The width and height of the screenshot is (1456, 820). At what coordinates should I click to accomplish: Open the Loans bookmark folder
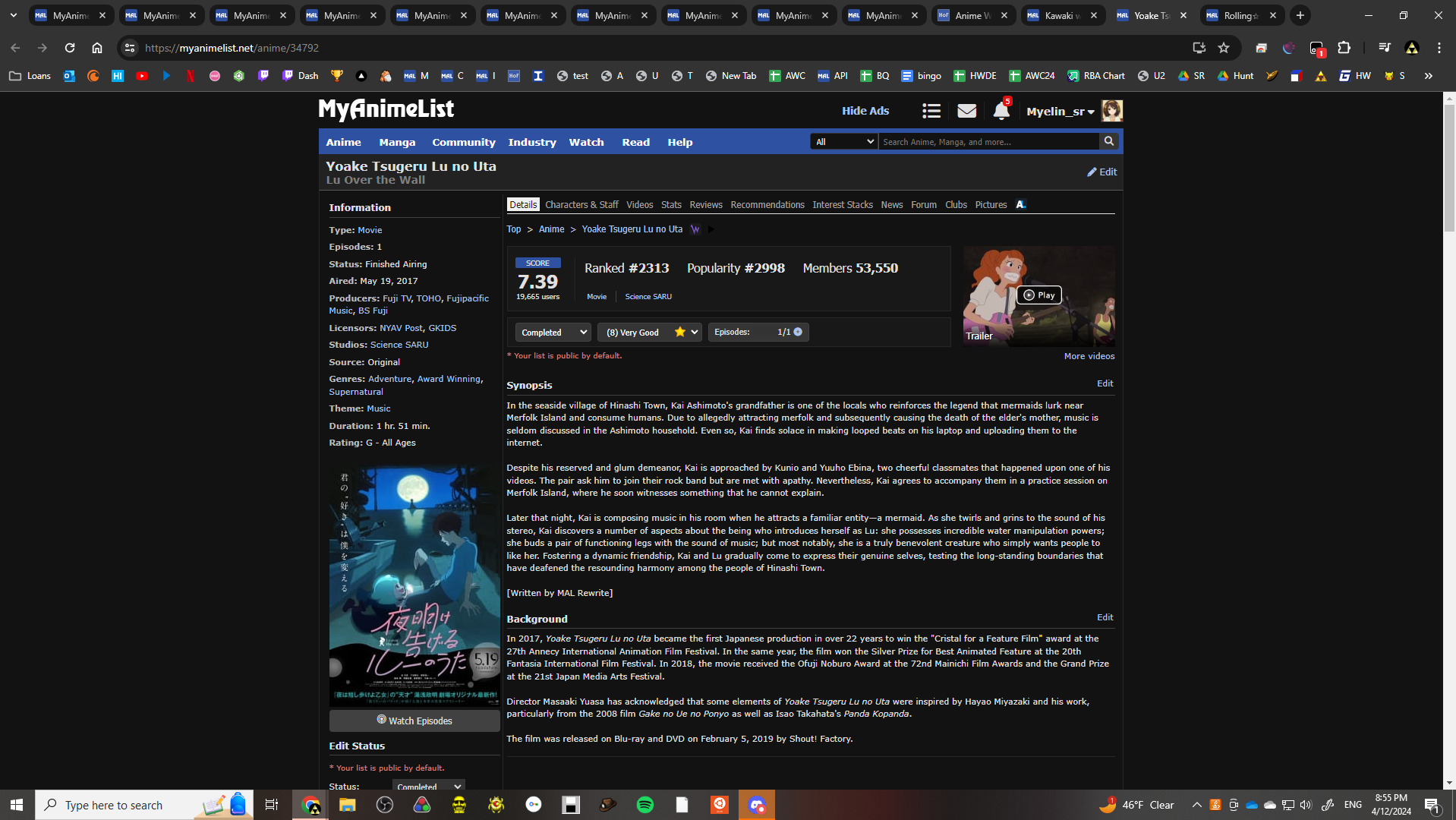pyautogui.click(x=30, y=76)
